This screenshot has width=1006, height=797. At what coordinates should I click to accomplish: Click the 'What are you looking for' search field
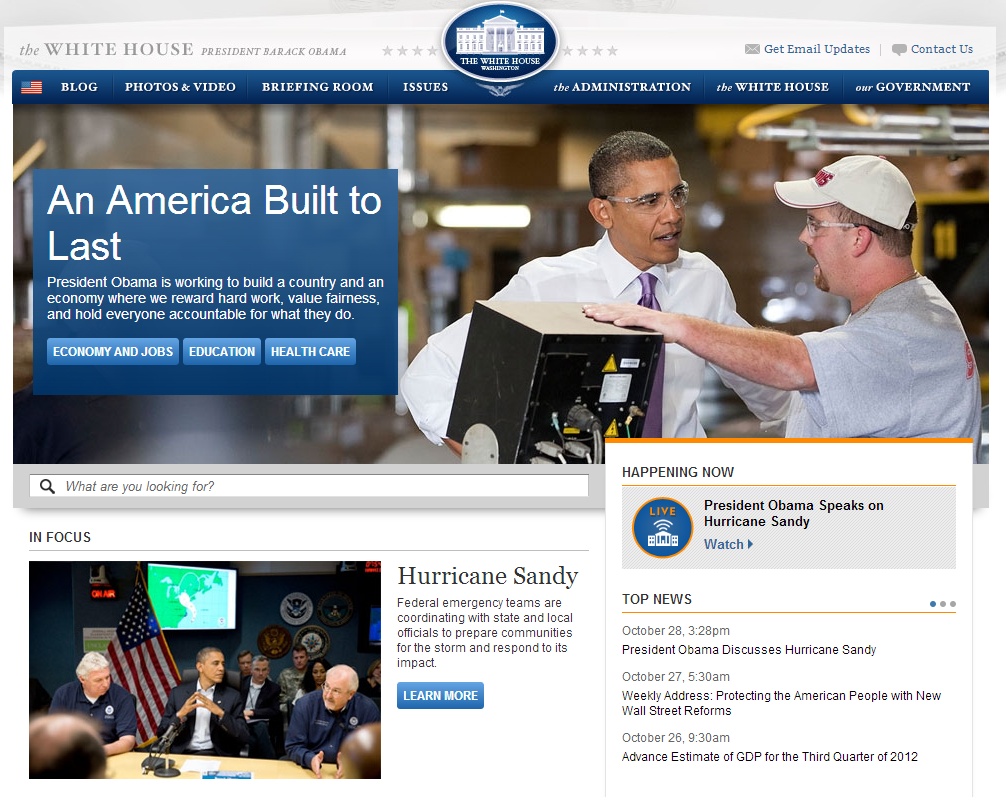point(320,486)
